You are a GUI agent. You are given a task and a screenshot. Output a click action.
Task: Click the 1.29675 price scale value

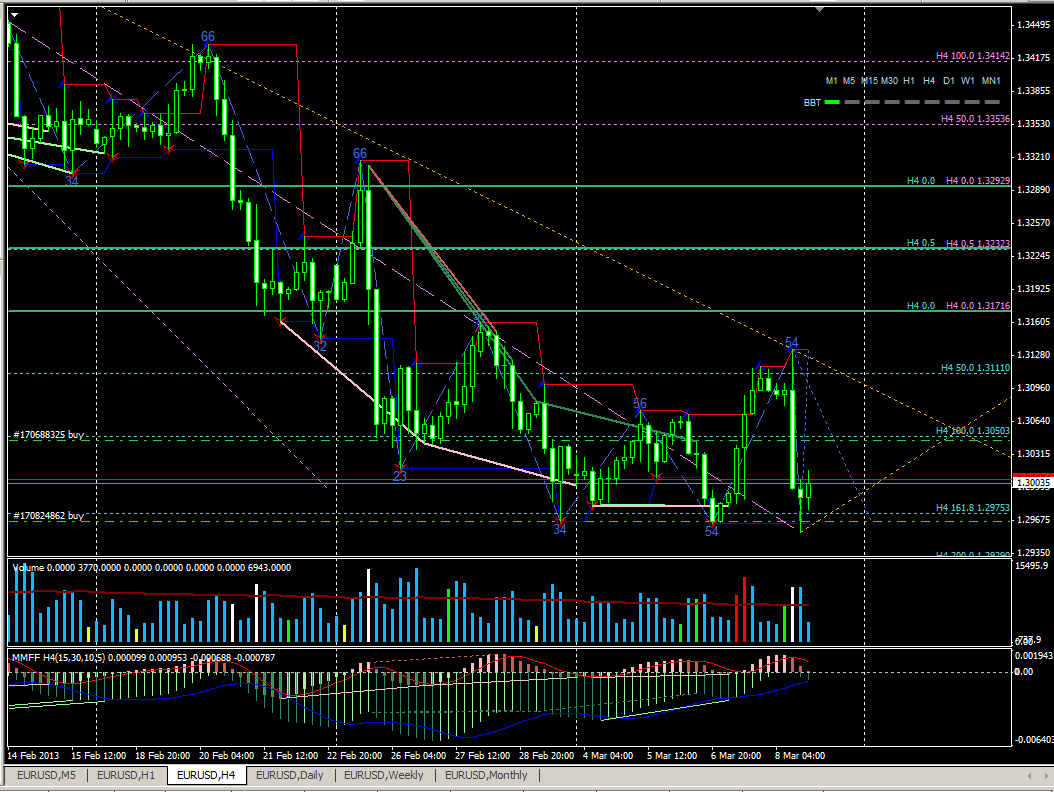point(1033,519)
